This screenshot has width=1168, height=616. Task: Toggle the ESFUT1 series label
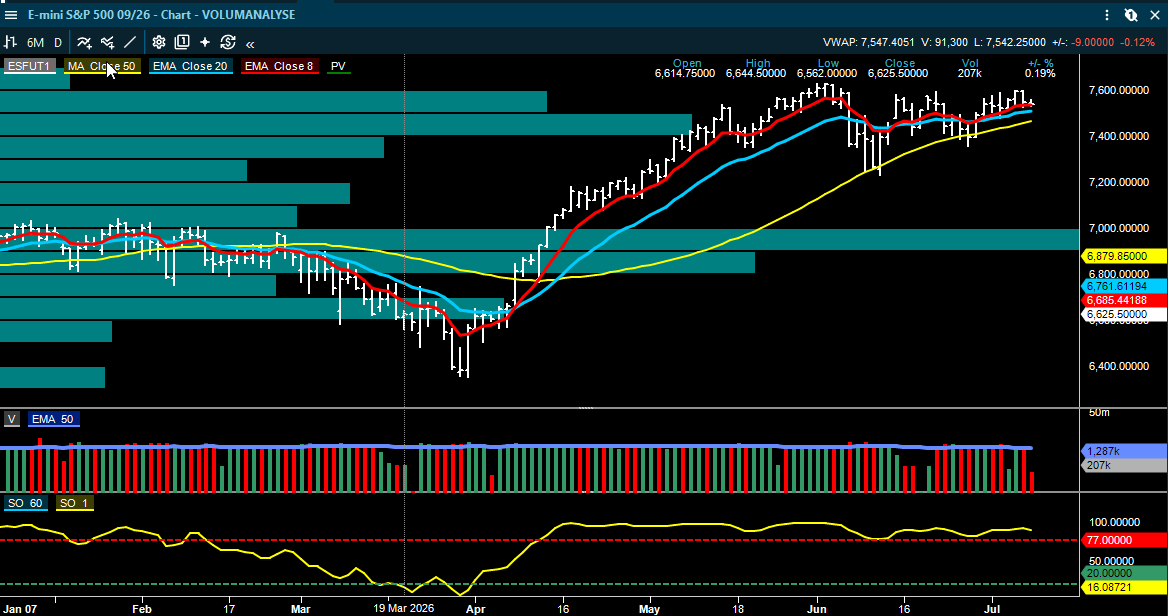click(29, 66)
